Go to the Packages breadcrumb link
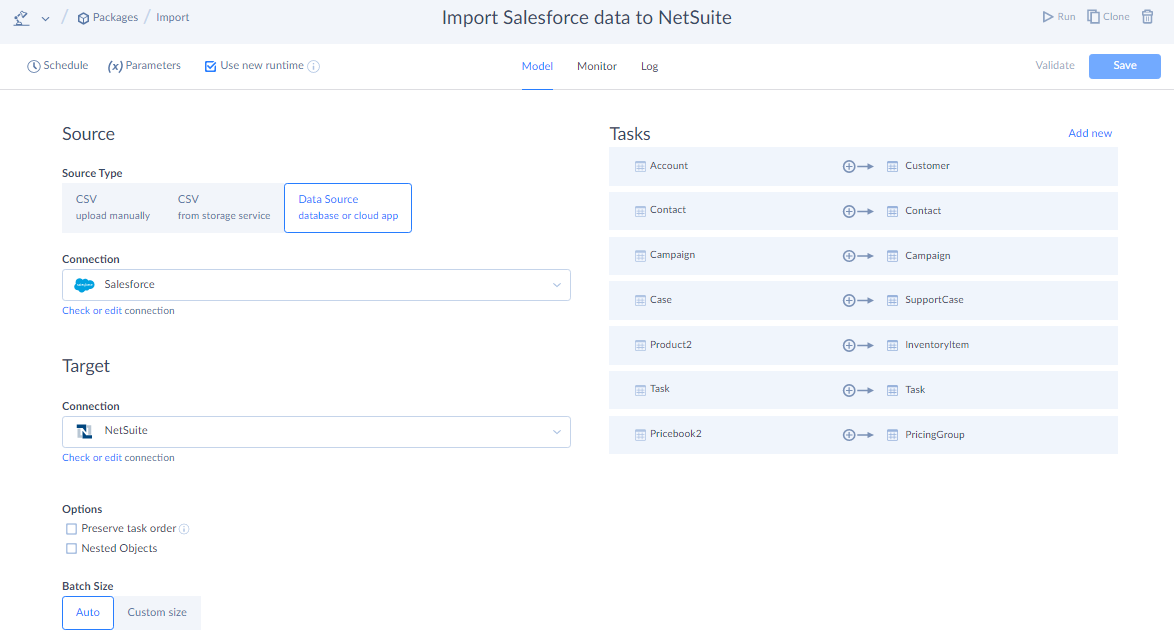The image size is (1174, 643). (x=115, y=17)
